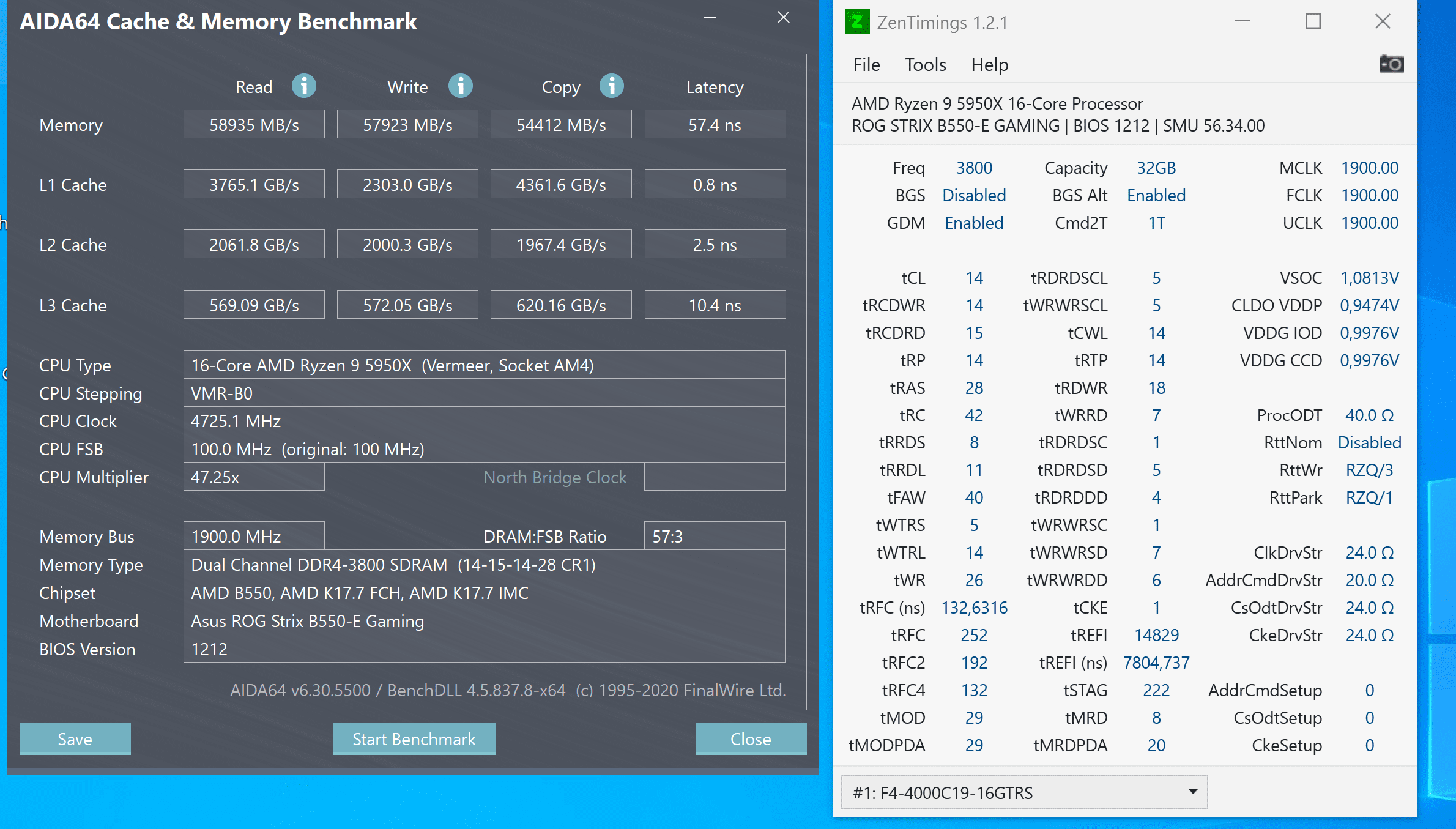Click the Write info icon in AIDA64

tap(461, 86)
